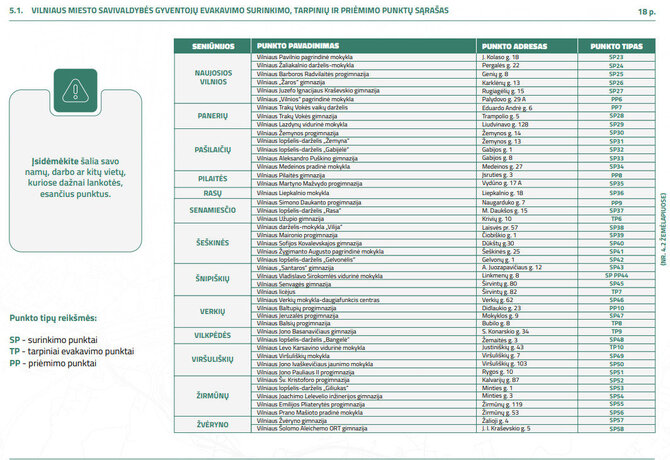Click the VERKIŲ district cell

[213, 311]
